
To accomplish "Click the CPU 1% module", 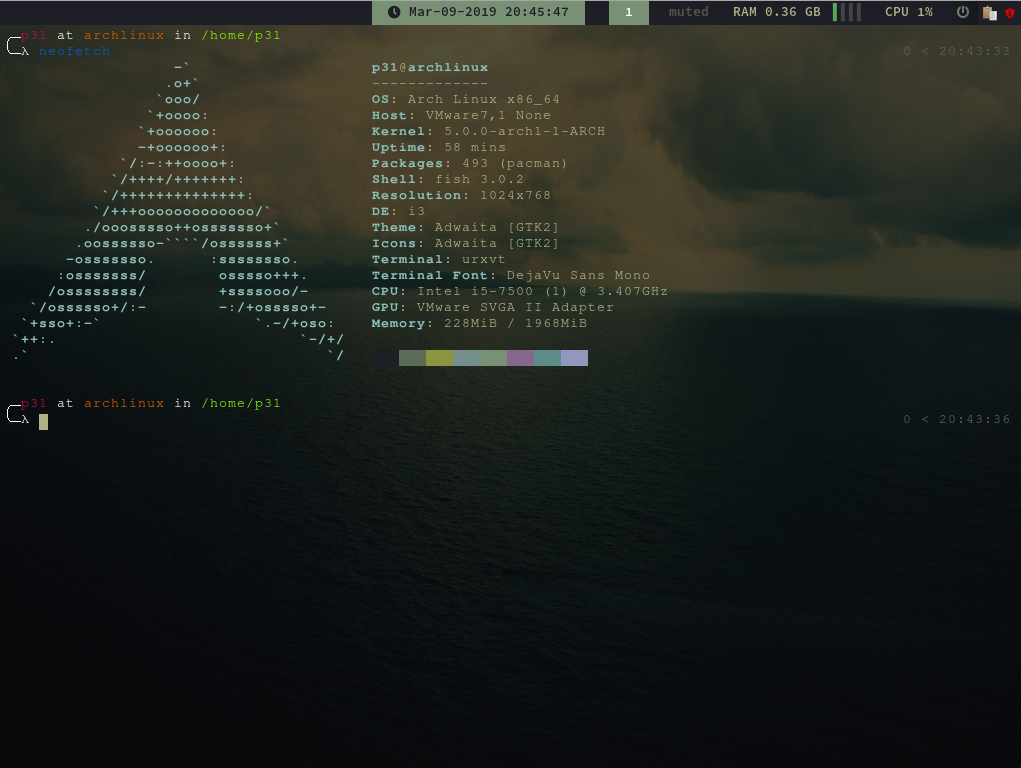I will pos(908,12).
